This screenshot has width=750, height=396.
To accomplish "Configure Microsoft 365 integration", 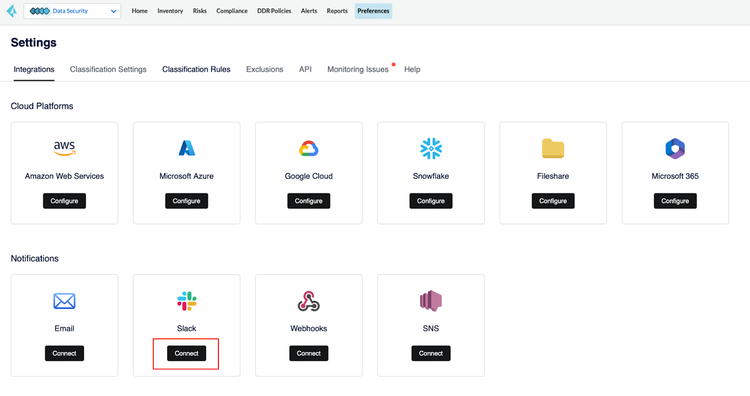I will tap(675, 201).
